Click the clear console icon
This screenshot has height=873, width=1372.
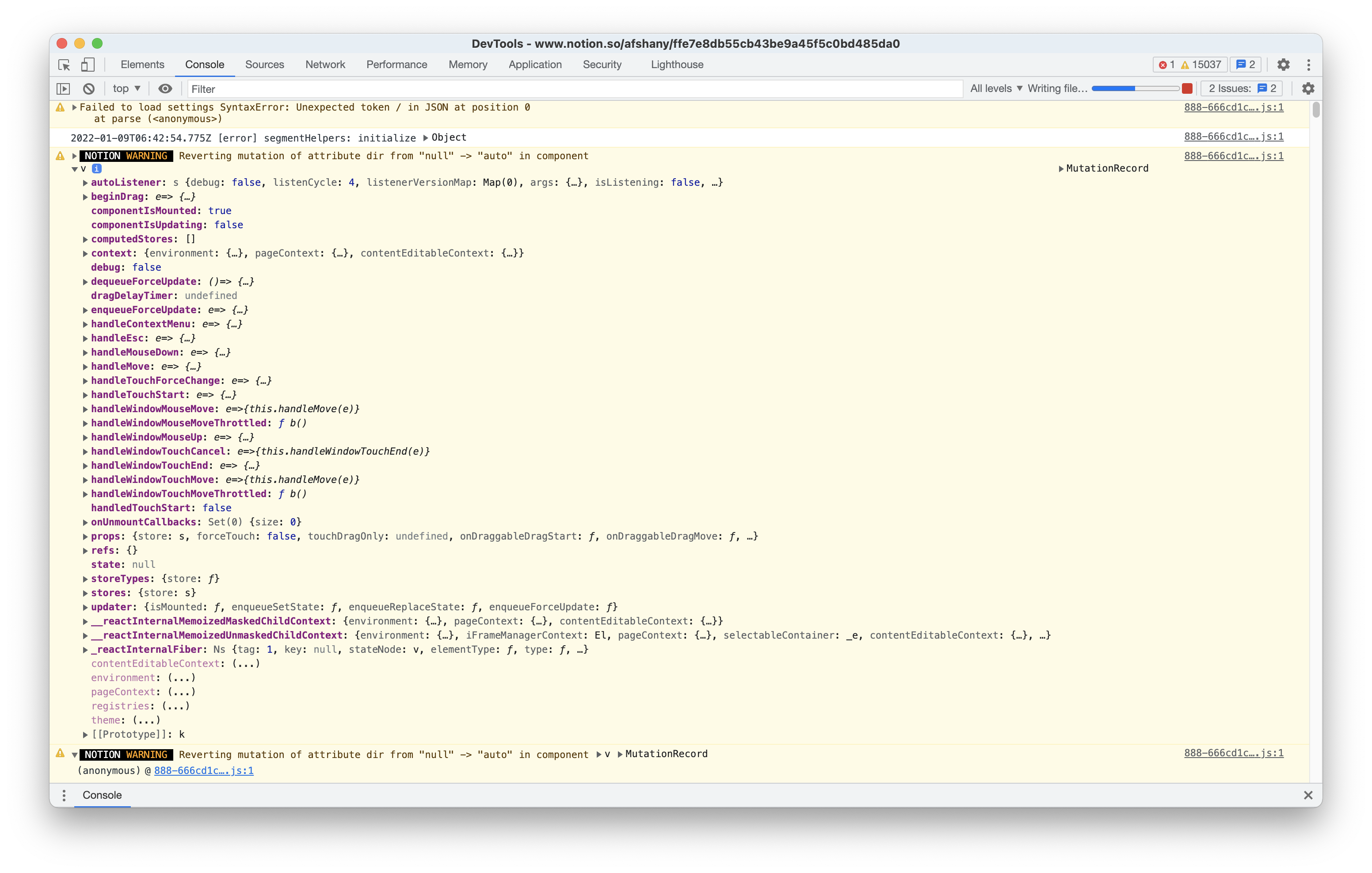88,88
